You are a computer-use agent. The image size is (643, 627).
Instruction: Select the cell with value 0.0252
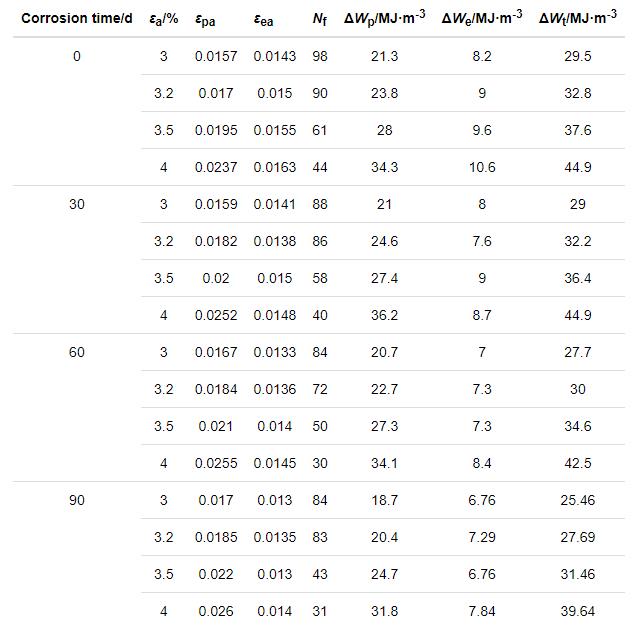click(216, 315)
